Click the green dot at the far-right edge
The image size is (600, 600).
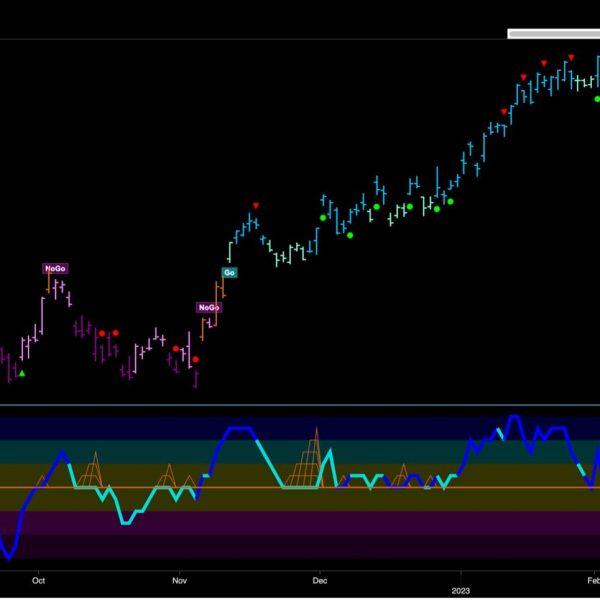pos(597,98)
